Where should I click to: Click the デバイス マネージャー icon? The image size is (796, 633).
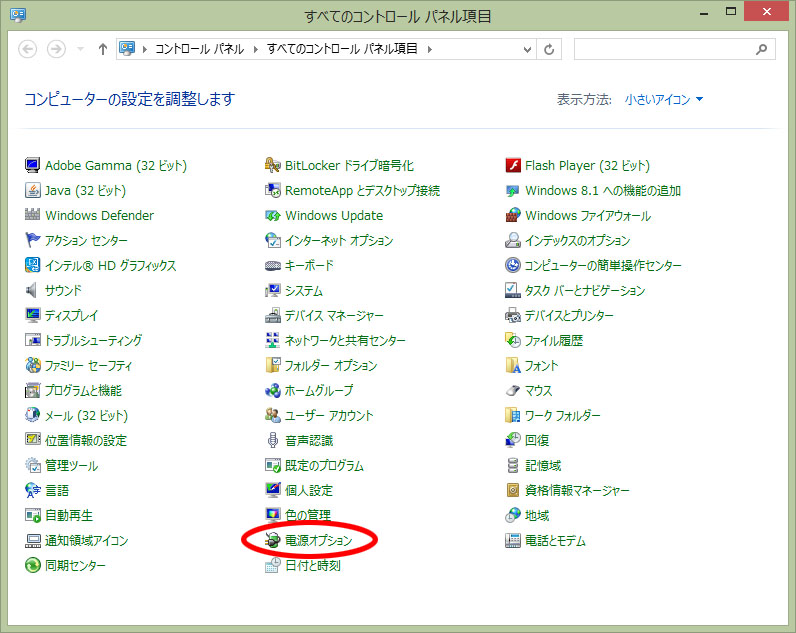tap(273, 315)
